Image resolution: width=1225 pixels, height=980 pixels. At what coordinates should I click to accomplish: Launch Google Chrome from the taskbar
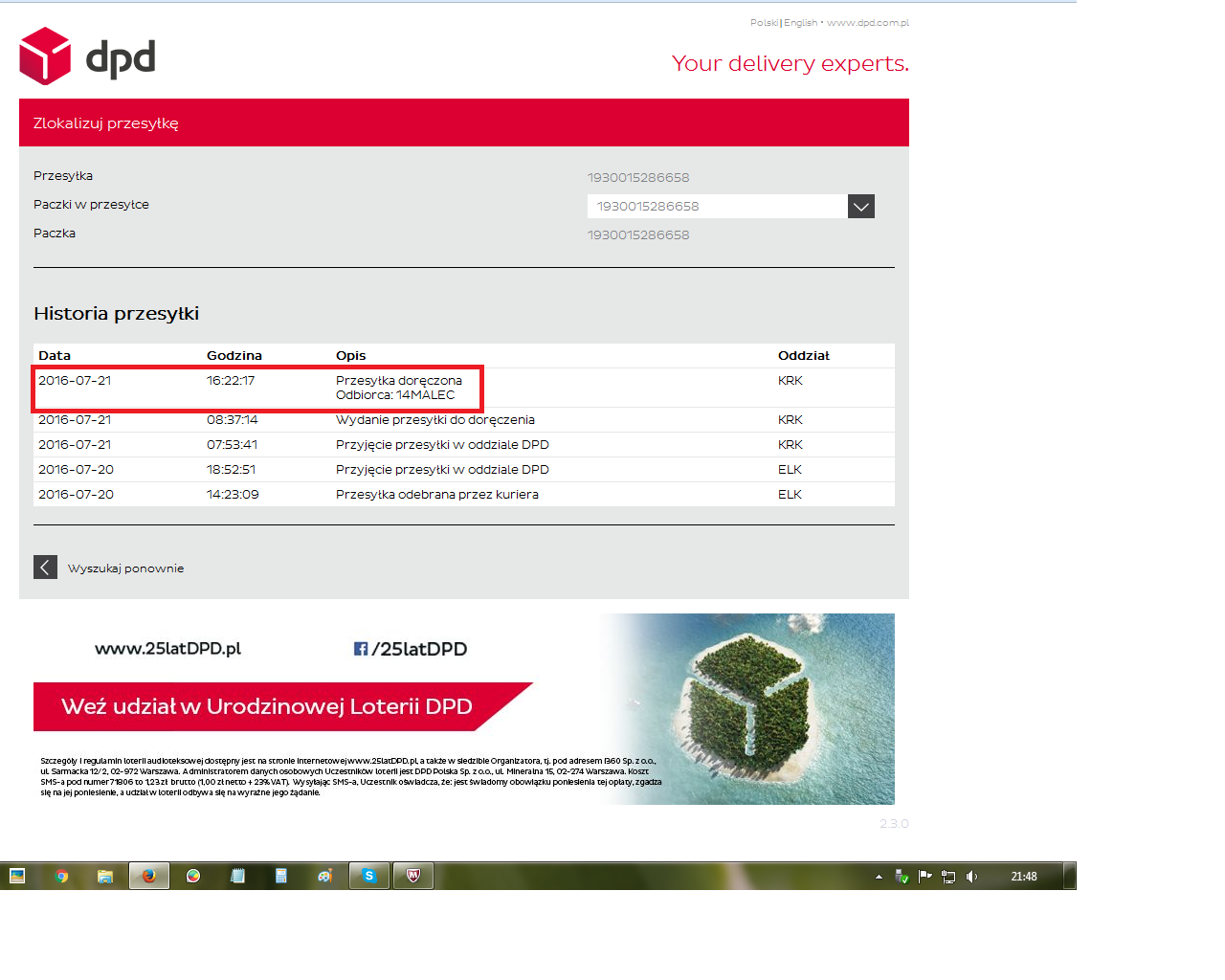coord(61,876)
